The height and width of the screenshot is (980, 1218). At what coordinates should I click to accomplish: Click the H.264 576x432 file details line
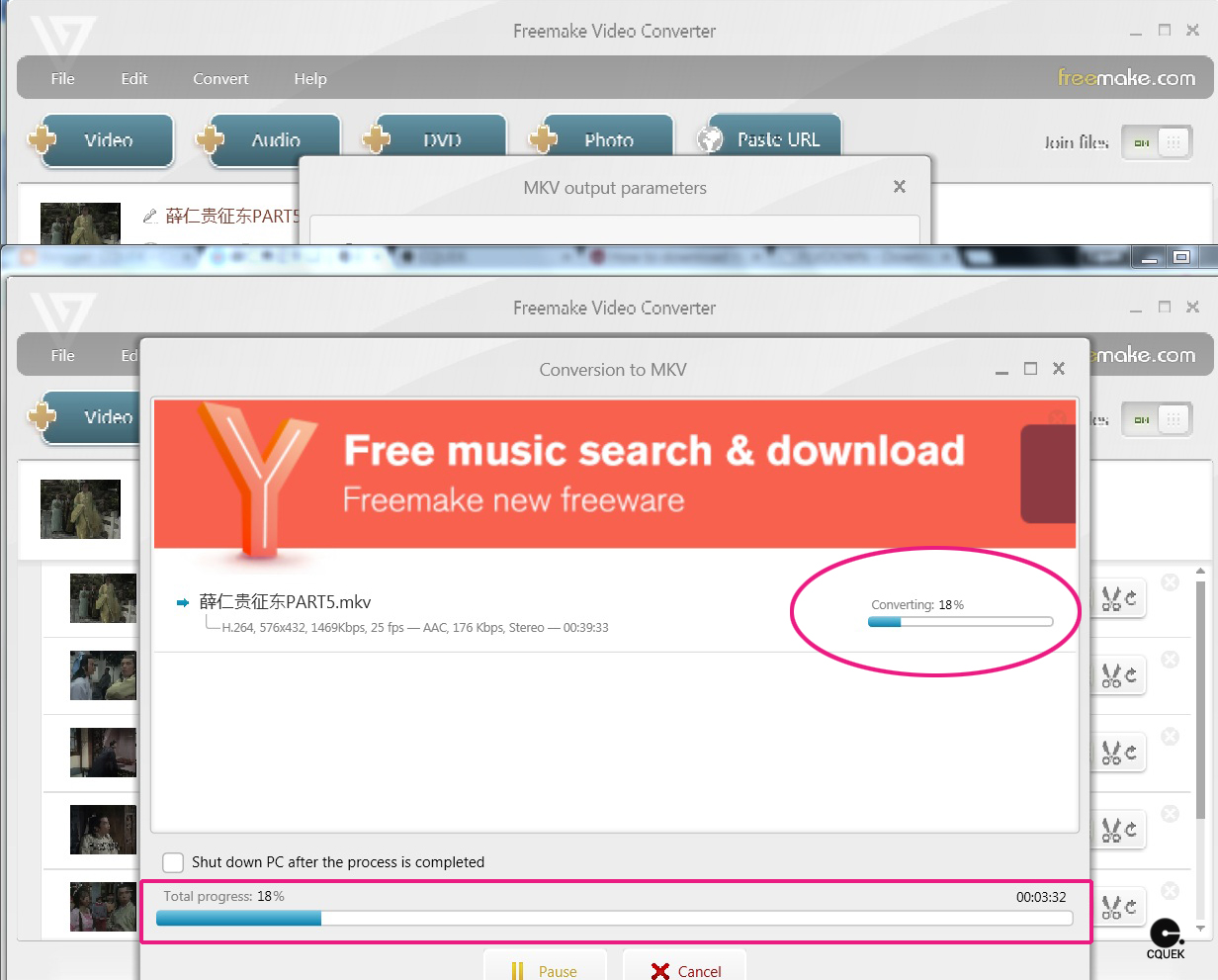(x=414, y=628)
